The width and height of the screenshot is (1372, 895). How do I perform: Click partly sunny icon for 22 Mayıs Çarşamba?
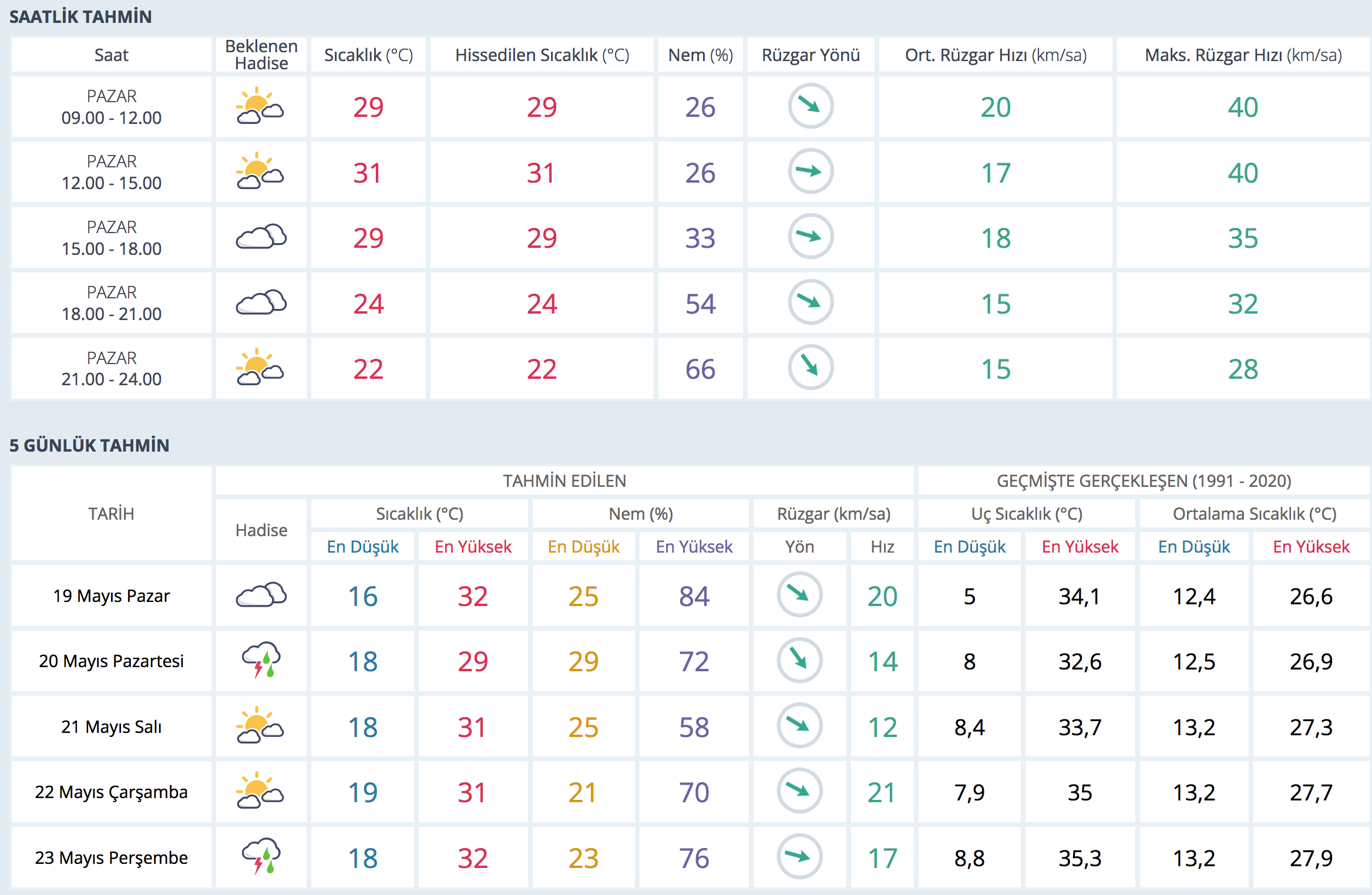(260, 791)
